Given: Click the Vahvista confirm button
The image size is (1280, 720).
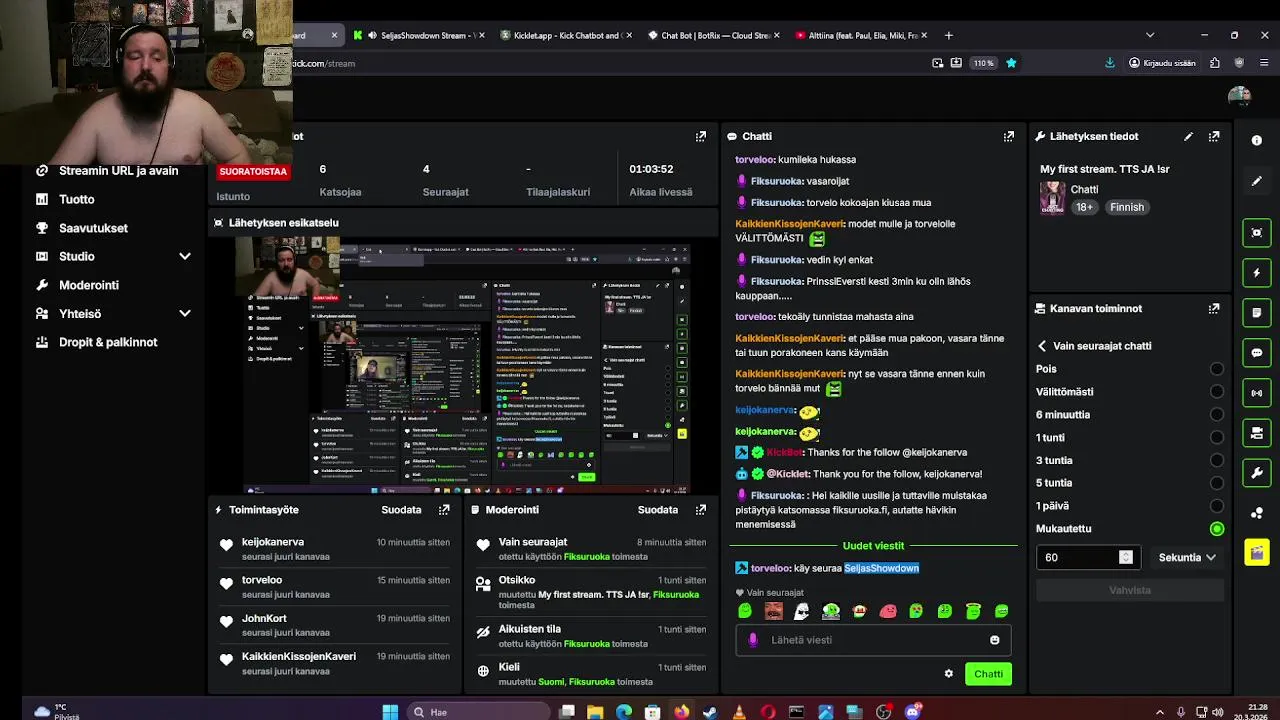Looking at the screenshot, I should click(1130, 591).
